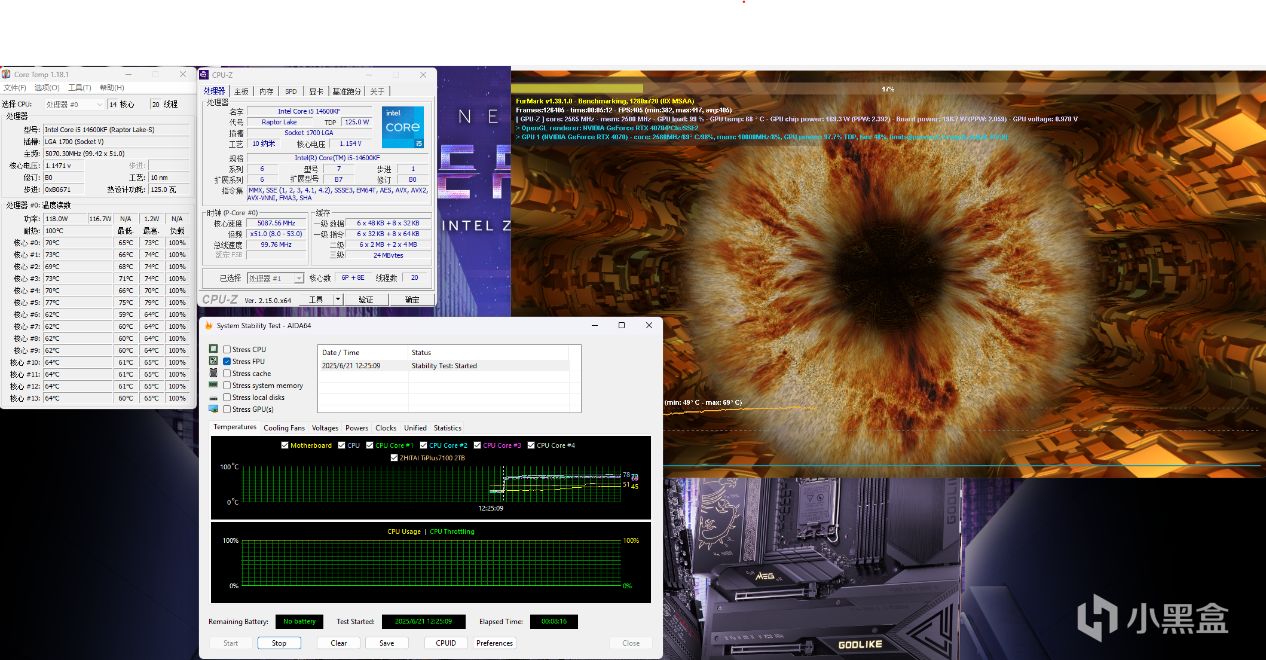Enable the Stress GPU(s) checkbox

click(x=227, y=409)
